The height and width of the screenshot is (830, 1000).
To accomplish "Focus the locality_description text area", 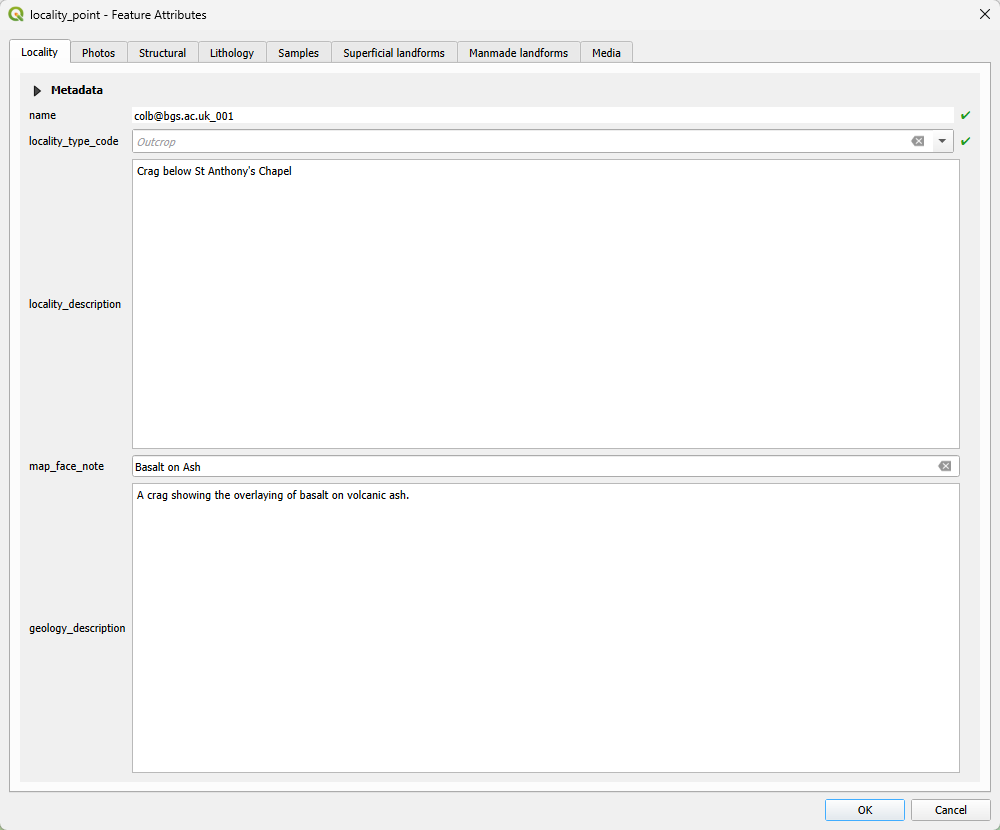I will [546, 304].
